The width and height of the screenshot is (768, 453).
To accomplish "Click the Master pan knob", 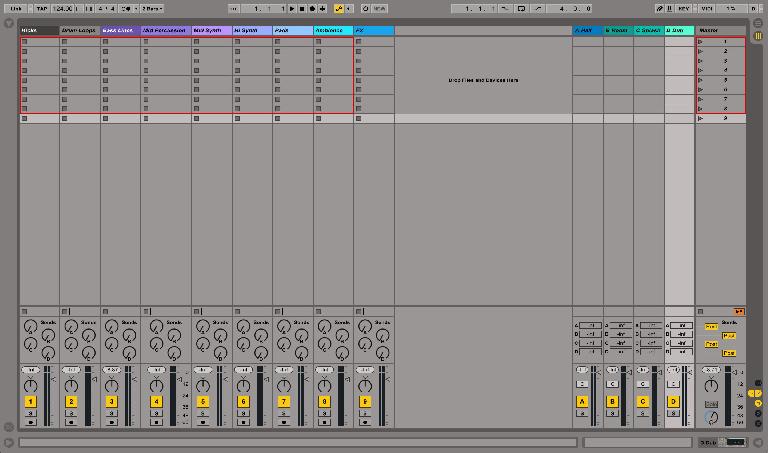I will pyautogui.click(x=711, y=385).
